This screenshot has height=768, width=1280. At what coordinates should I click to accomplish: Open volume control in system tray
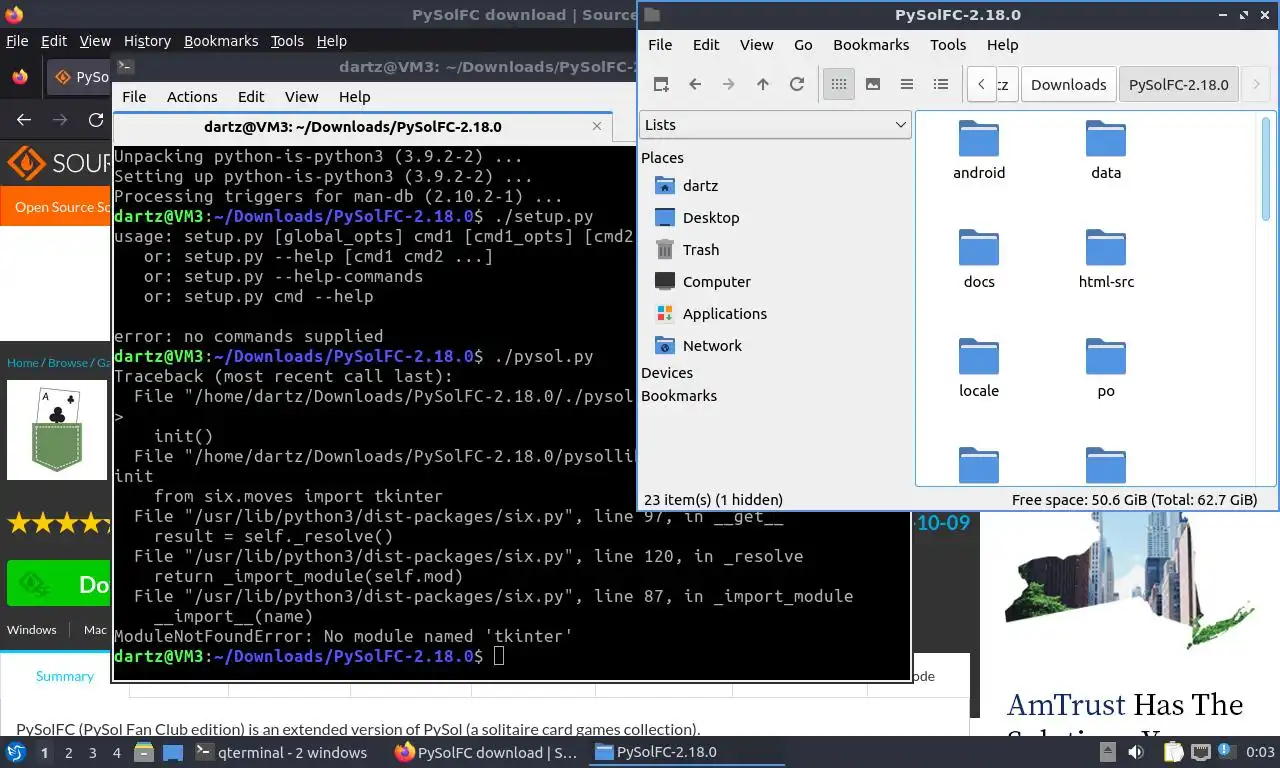coord(1137,752)
